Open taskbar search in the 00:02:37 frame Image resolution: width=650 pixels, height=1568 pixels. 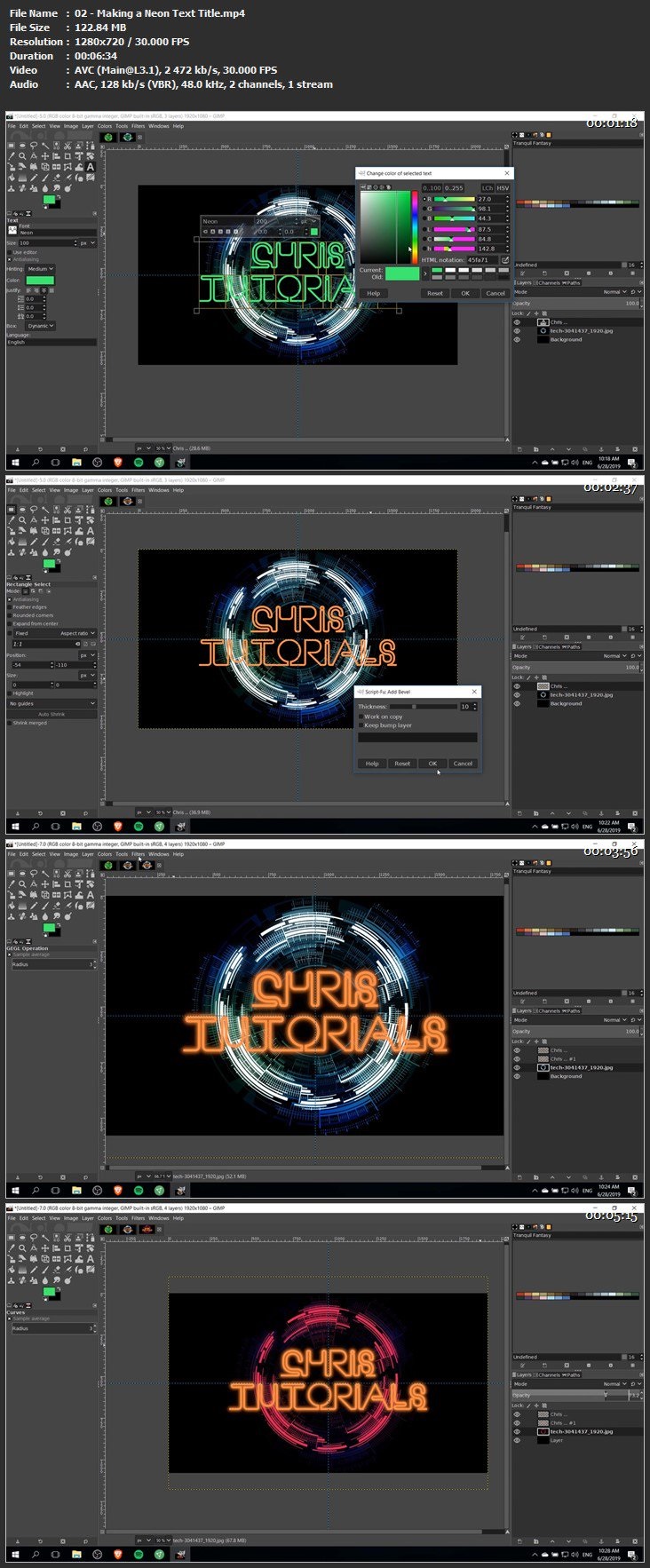(36, 826)
